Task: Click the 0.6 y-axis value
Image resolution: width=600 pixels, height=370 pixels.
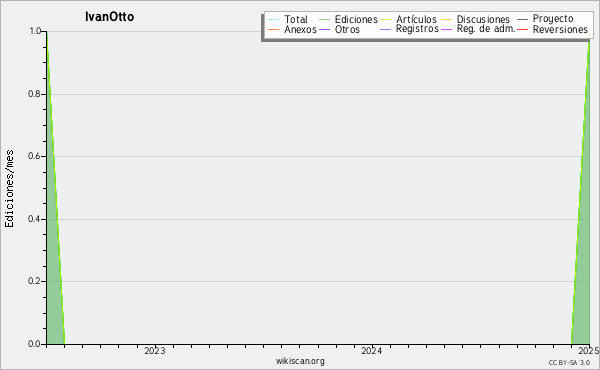Action: [x=34, y=156]
